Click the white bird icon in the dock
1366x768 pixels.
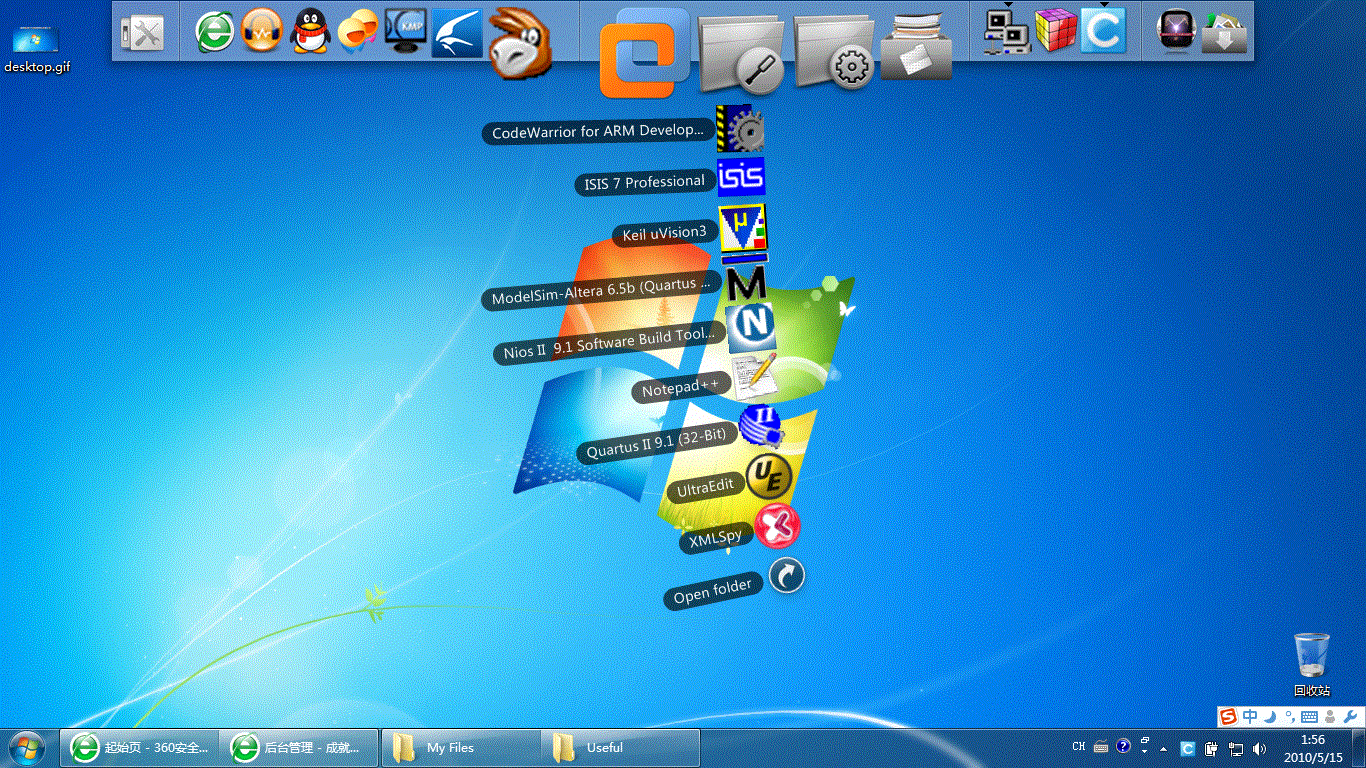(x=457, y=33)
